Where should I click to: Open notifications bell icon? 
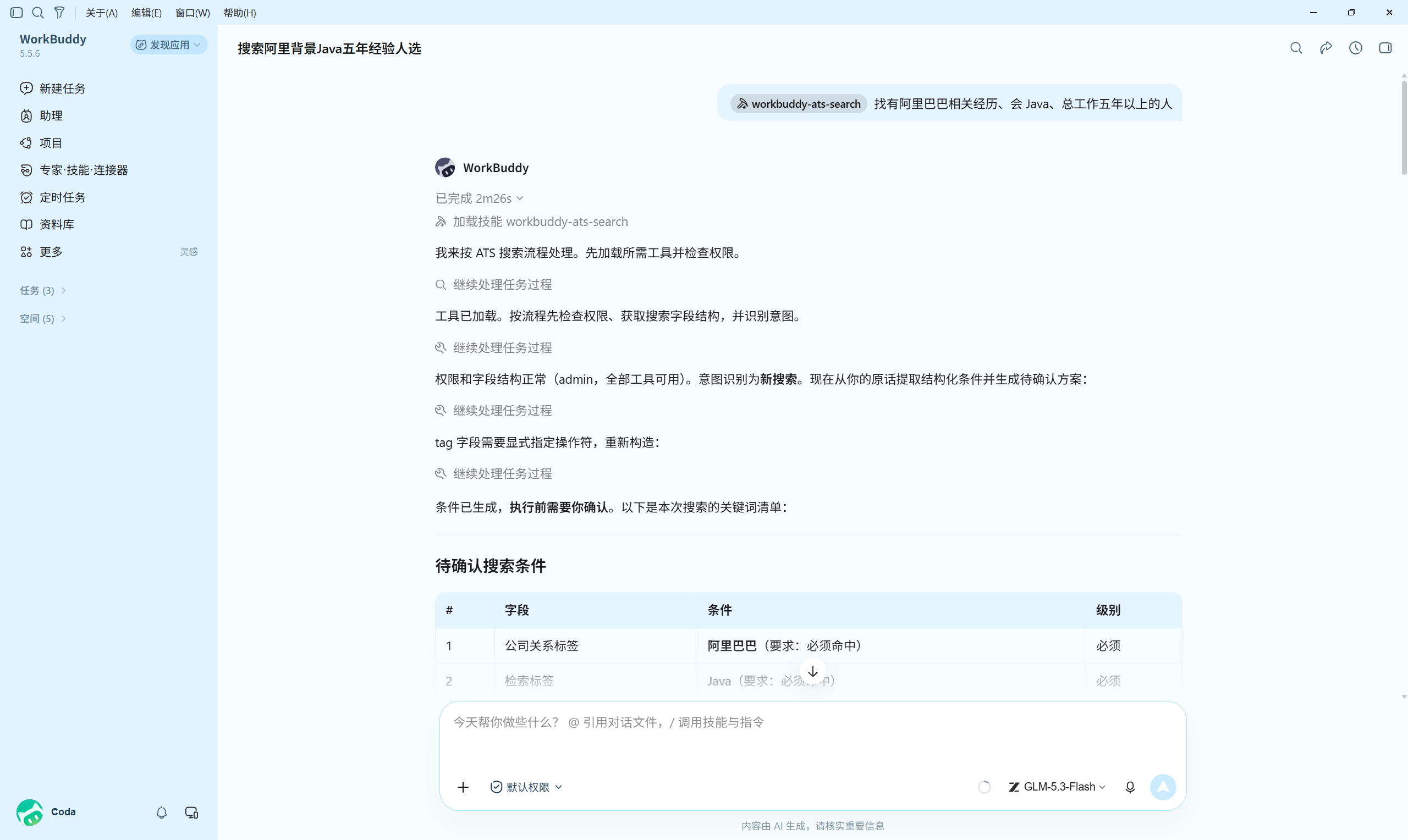(x=162, y=813)
